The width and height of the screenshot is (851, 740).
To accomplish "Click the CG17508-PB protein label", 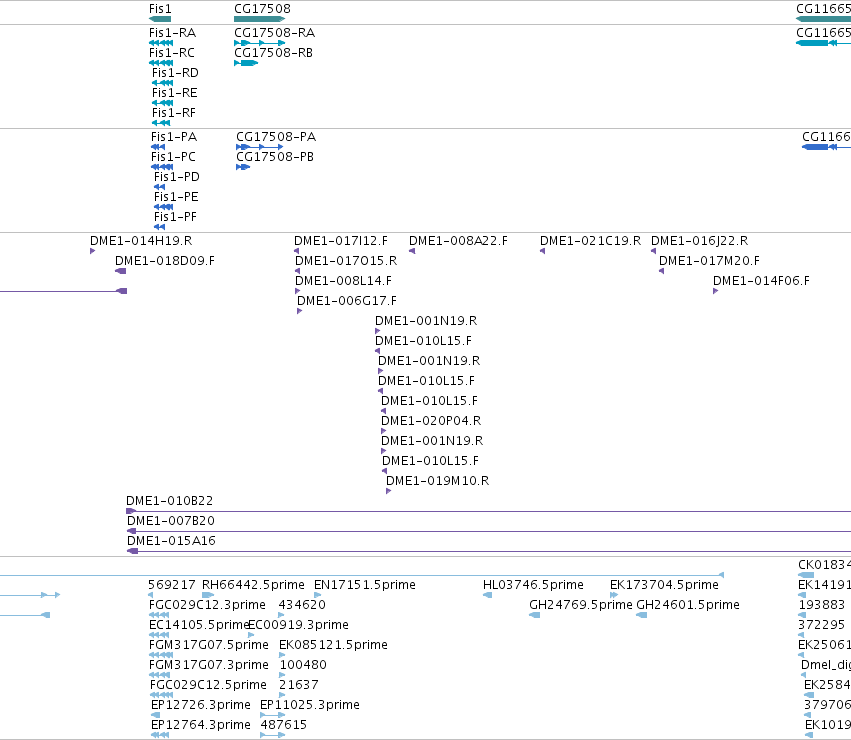I will point(275,157).
